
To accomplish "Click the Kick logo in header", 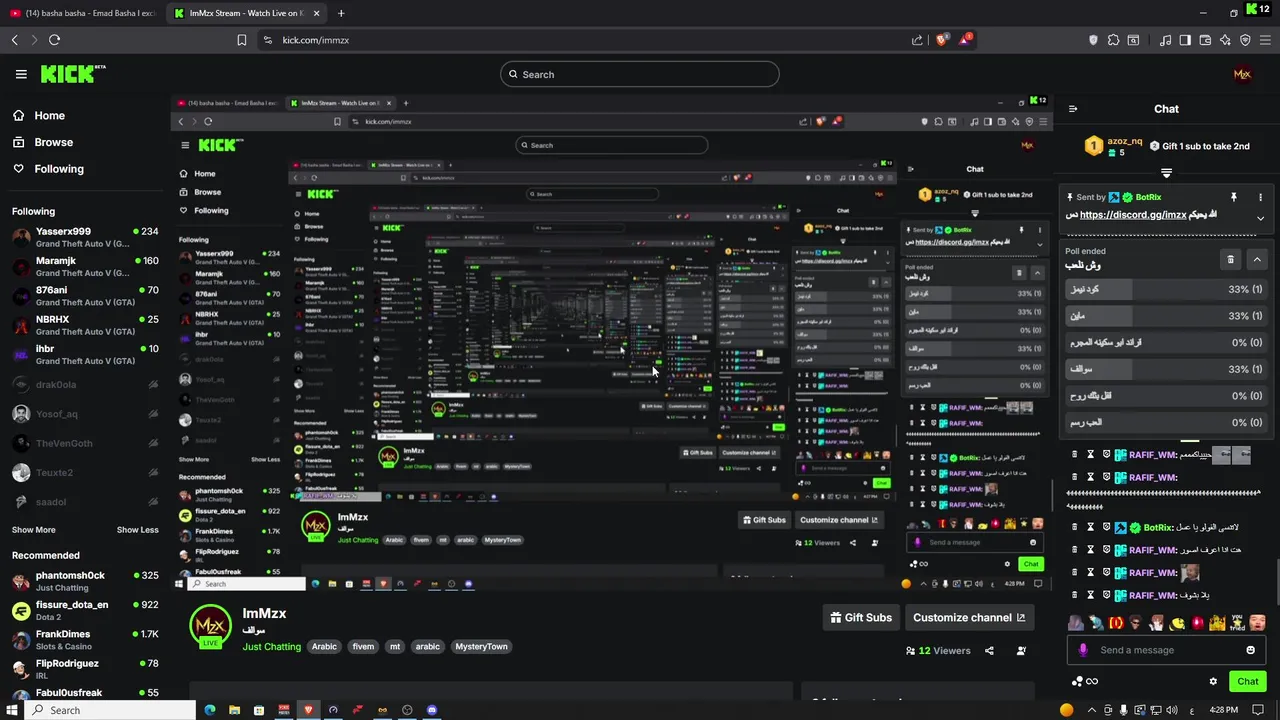I will click(x=72, y=74).
